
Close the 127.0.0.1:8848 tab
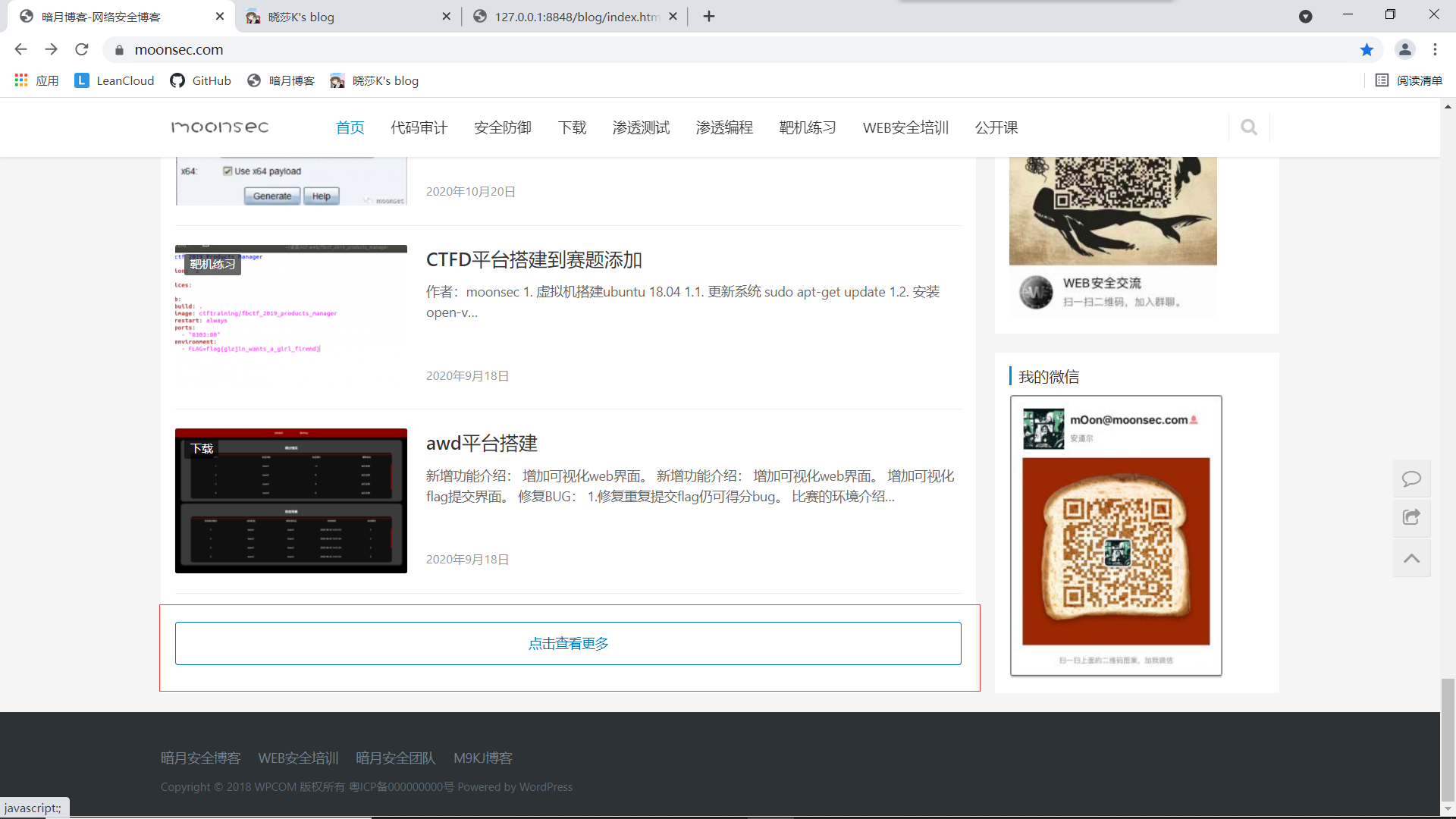click(673, 16)
